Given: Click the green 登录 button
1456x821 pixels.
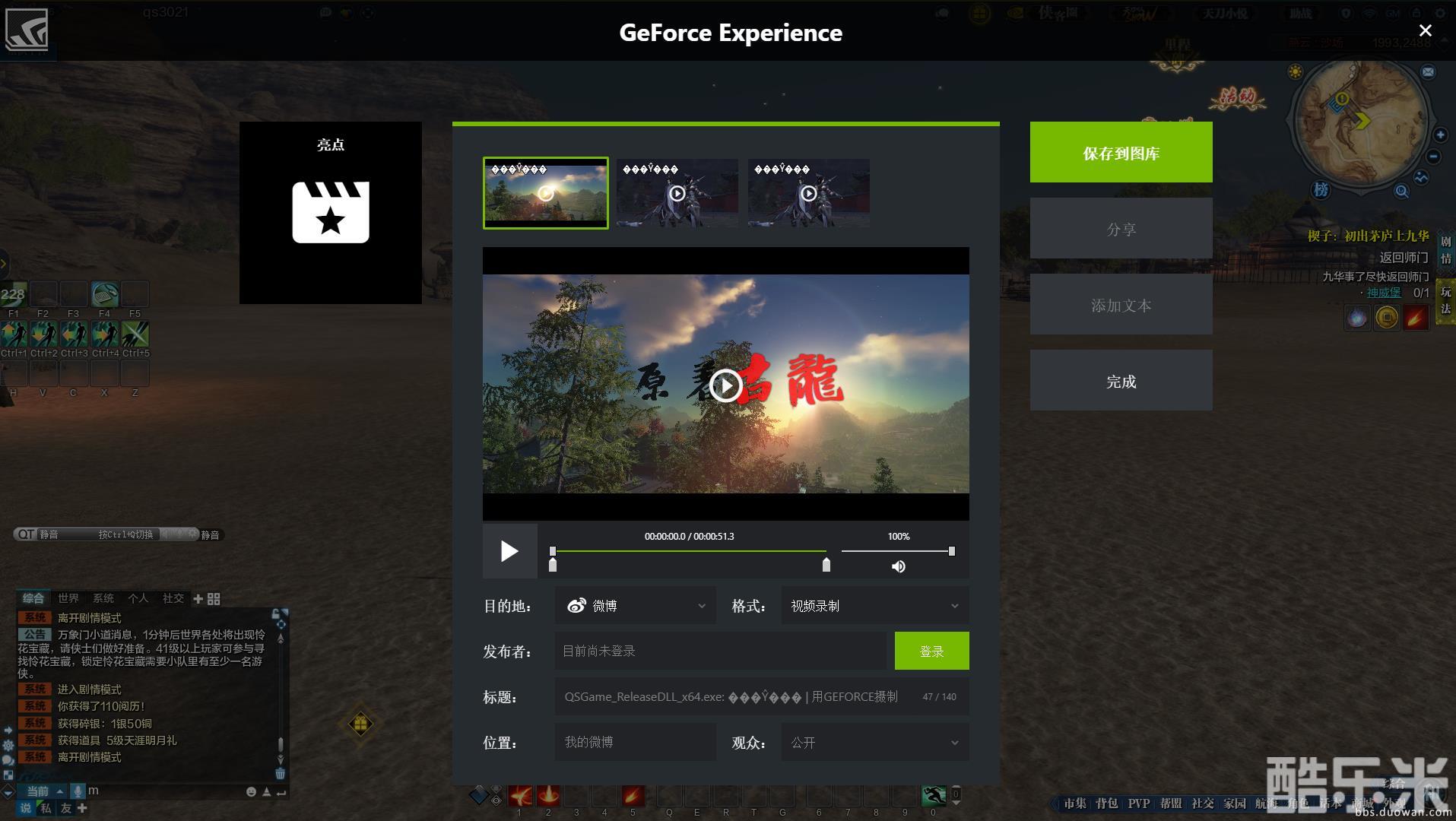Looking at the screenshot, I should (x=931, y=651).
